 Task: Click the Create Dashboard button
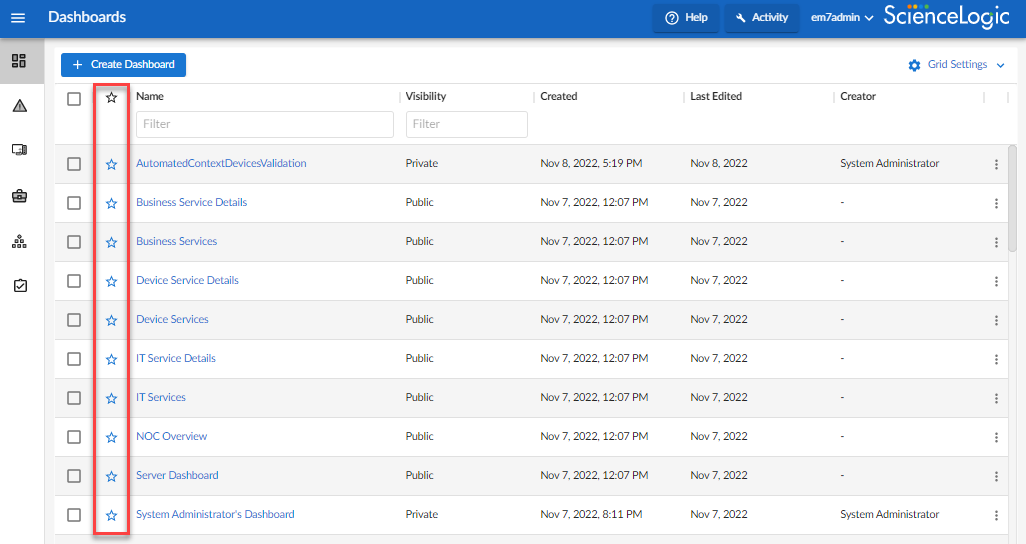point(123,65)
